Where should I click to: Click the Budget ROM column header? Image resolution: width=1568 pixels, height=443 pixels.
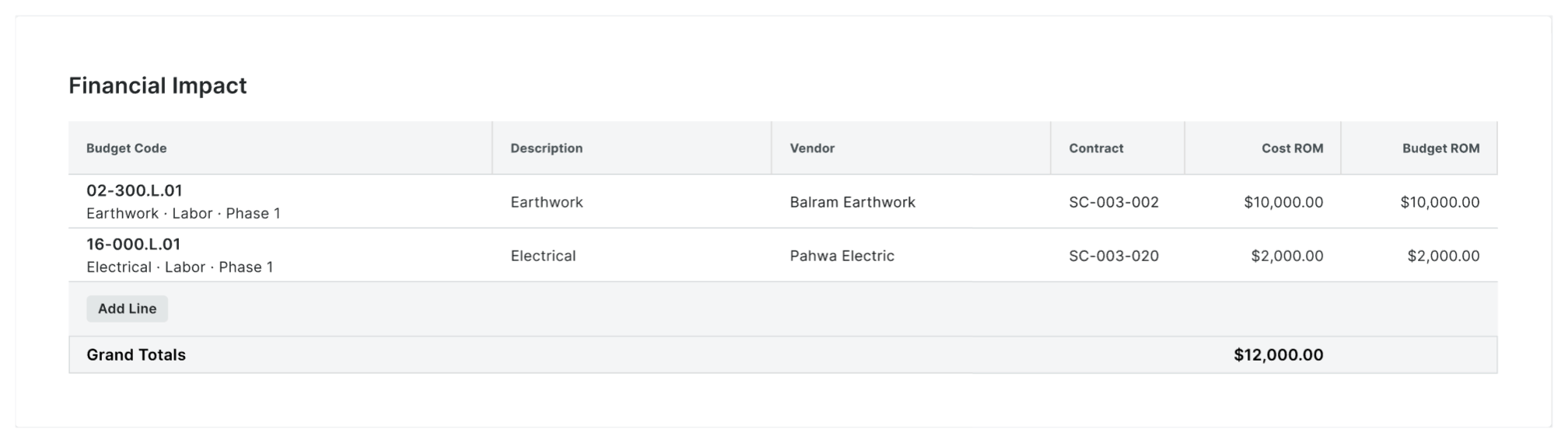pyautogui.click(x=1440, y=148)
